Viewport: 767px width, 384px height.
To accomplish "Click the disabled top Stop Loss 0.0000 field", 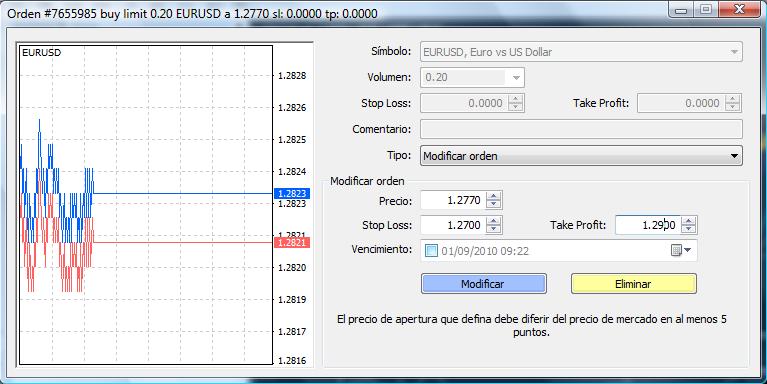I will [464, 103].
